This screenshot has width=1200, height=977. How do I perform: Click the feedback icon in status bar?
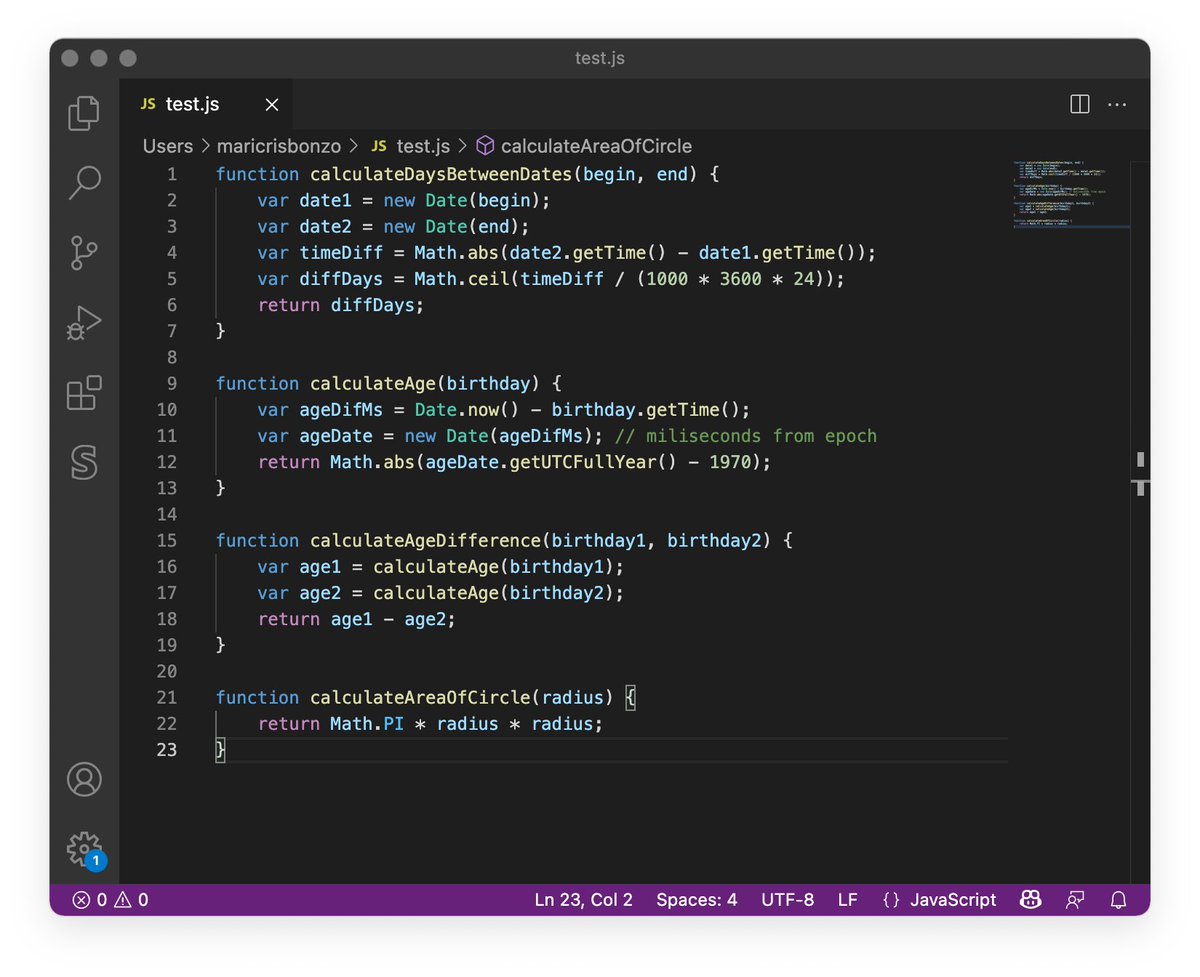[1075, 900]
